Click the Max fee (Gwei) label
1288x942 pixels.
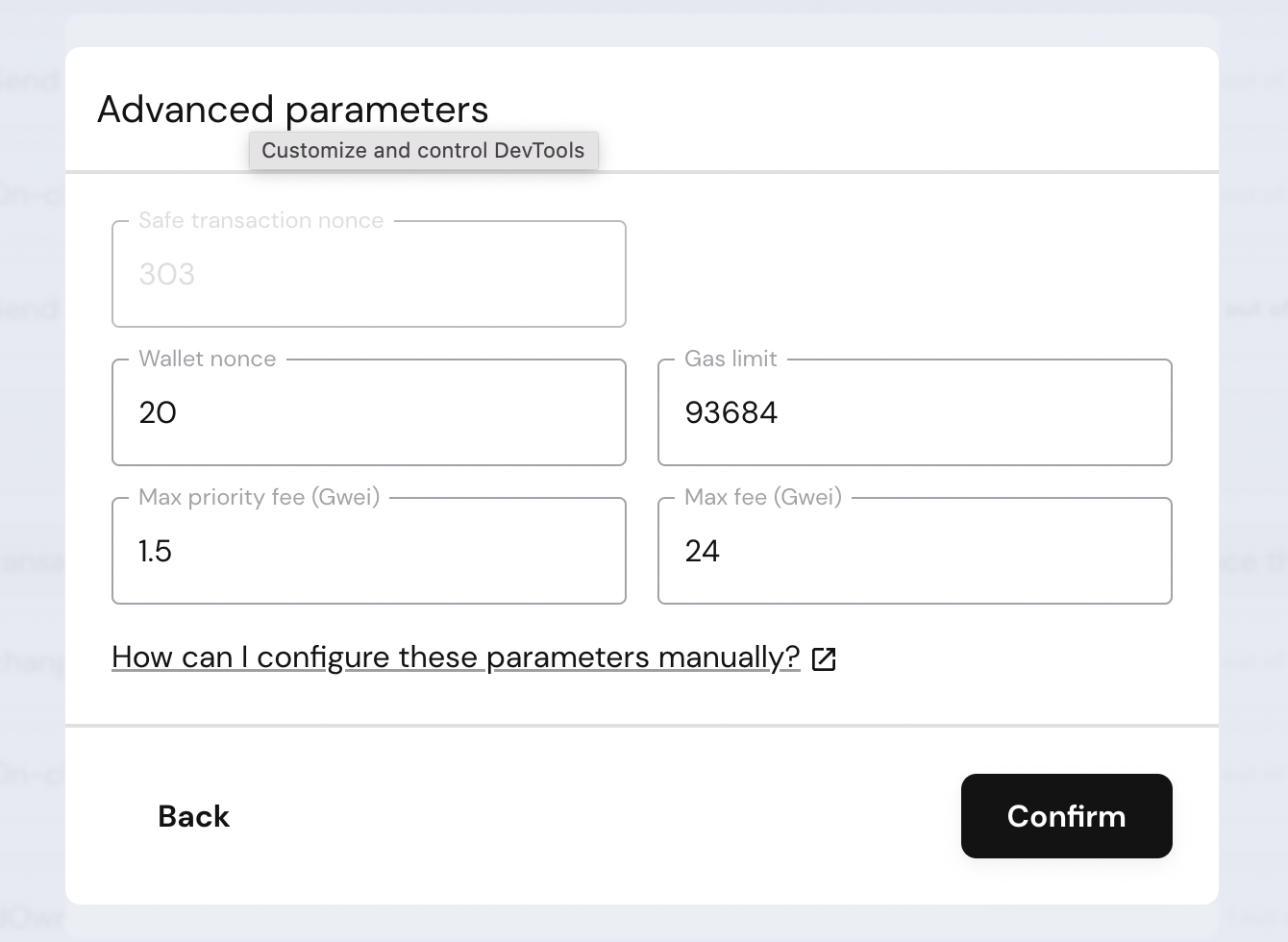762,497
